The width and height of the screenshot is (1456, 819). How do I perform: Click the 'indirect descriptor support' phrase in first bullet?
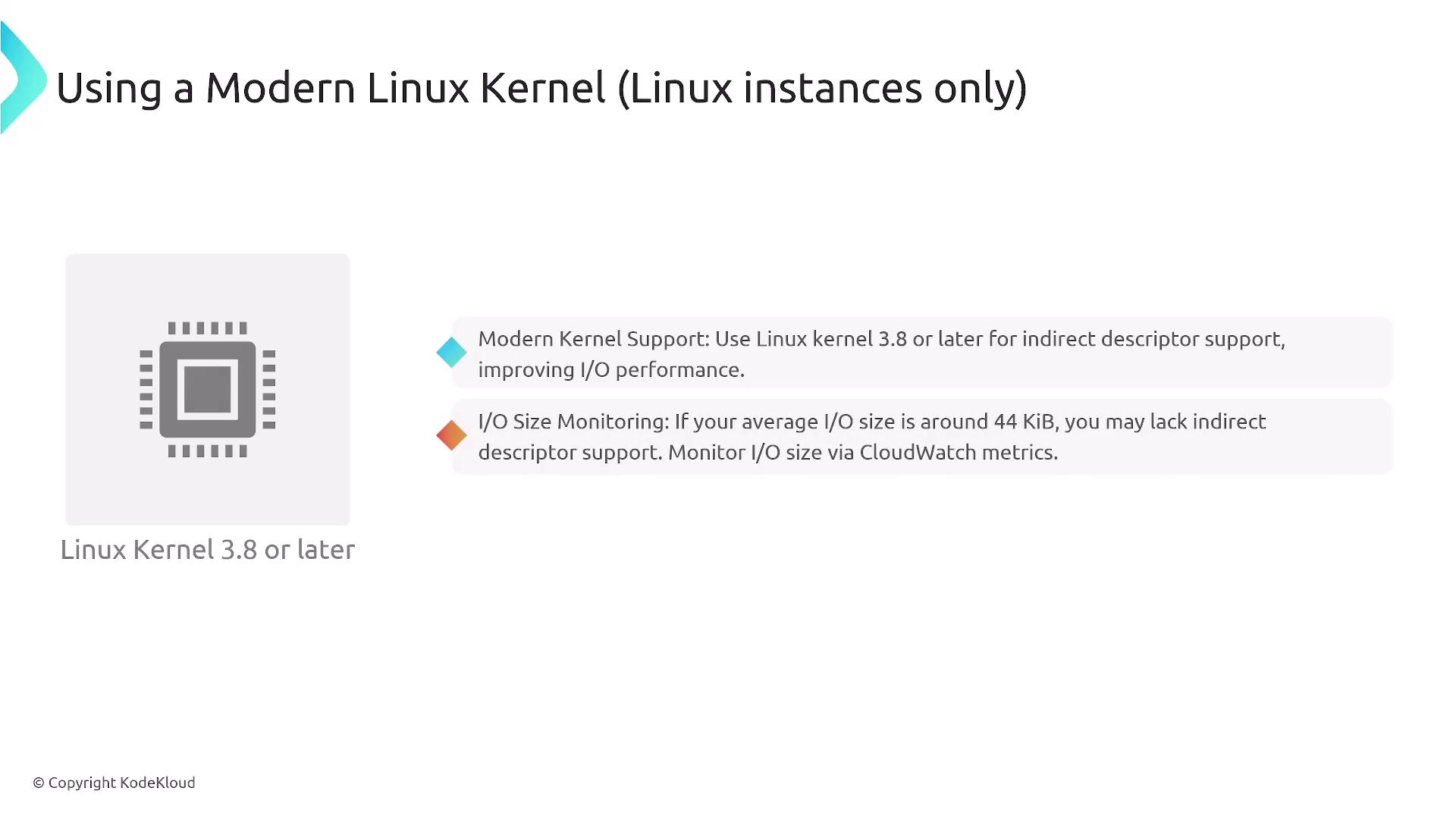tap(1151, 339)
